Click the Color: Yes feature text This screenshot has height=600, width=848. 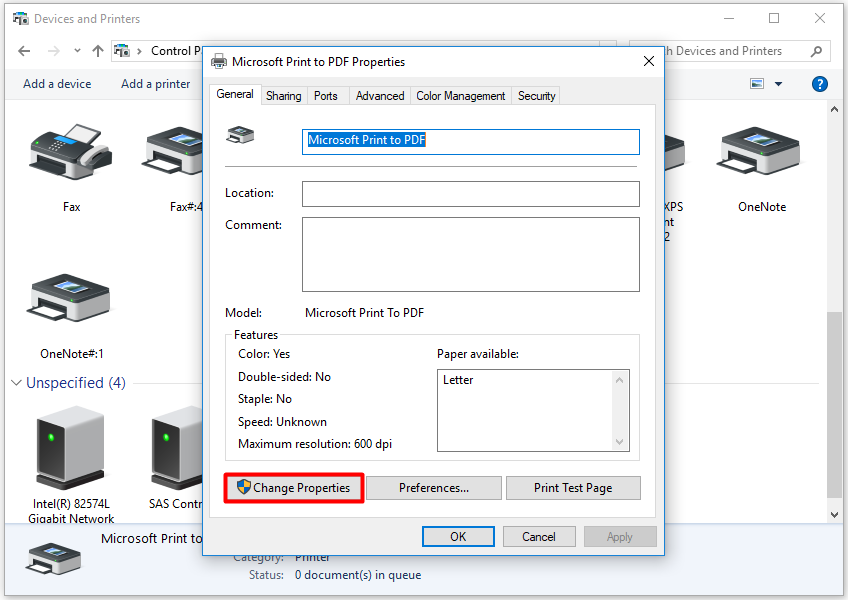[x=264, y=354]
